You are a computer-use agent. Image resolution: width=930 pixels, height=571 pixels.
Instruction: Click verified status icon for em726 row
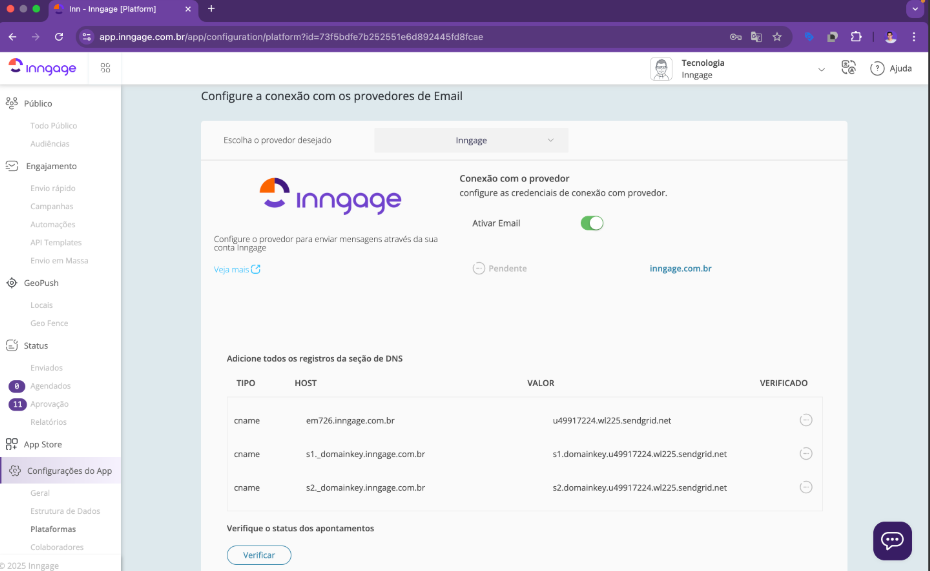coord(805,420)
